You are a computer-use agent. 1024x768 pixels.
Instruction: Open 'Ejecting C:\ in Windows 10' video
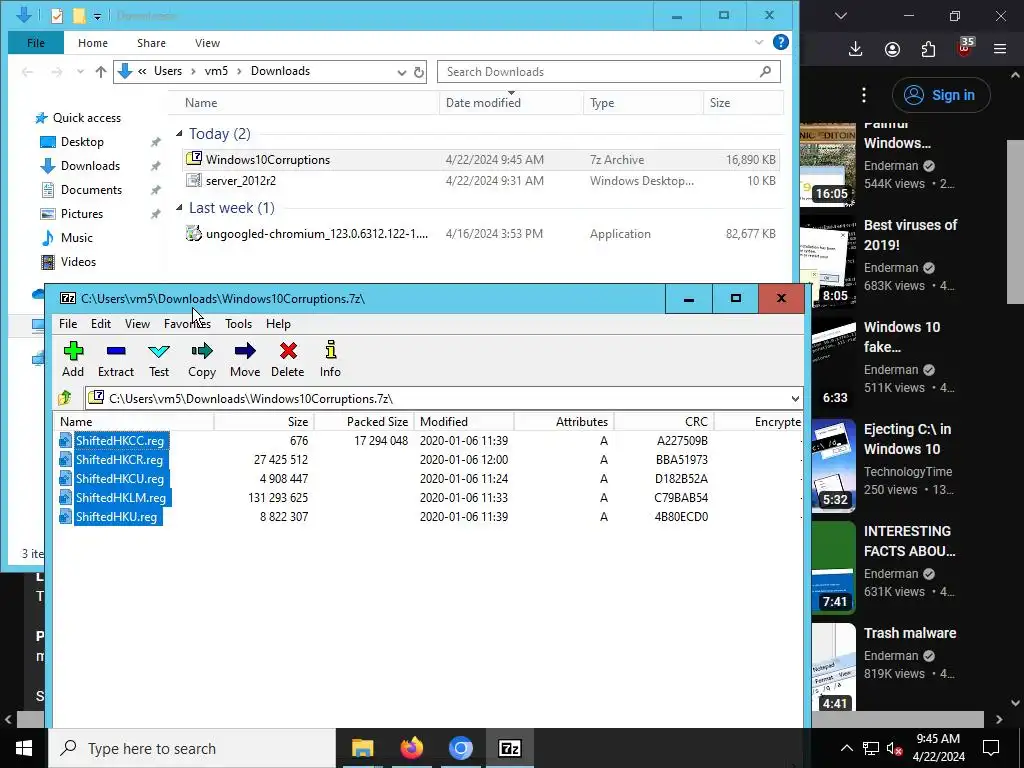[907, 439]
